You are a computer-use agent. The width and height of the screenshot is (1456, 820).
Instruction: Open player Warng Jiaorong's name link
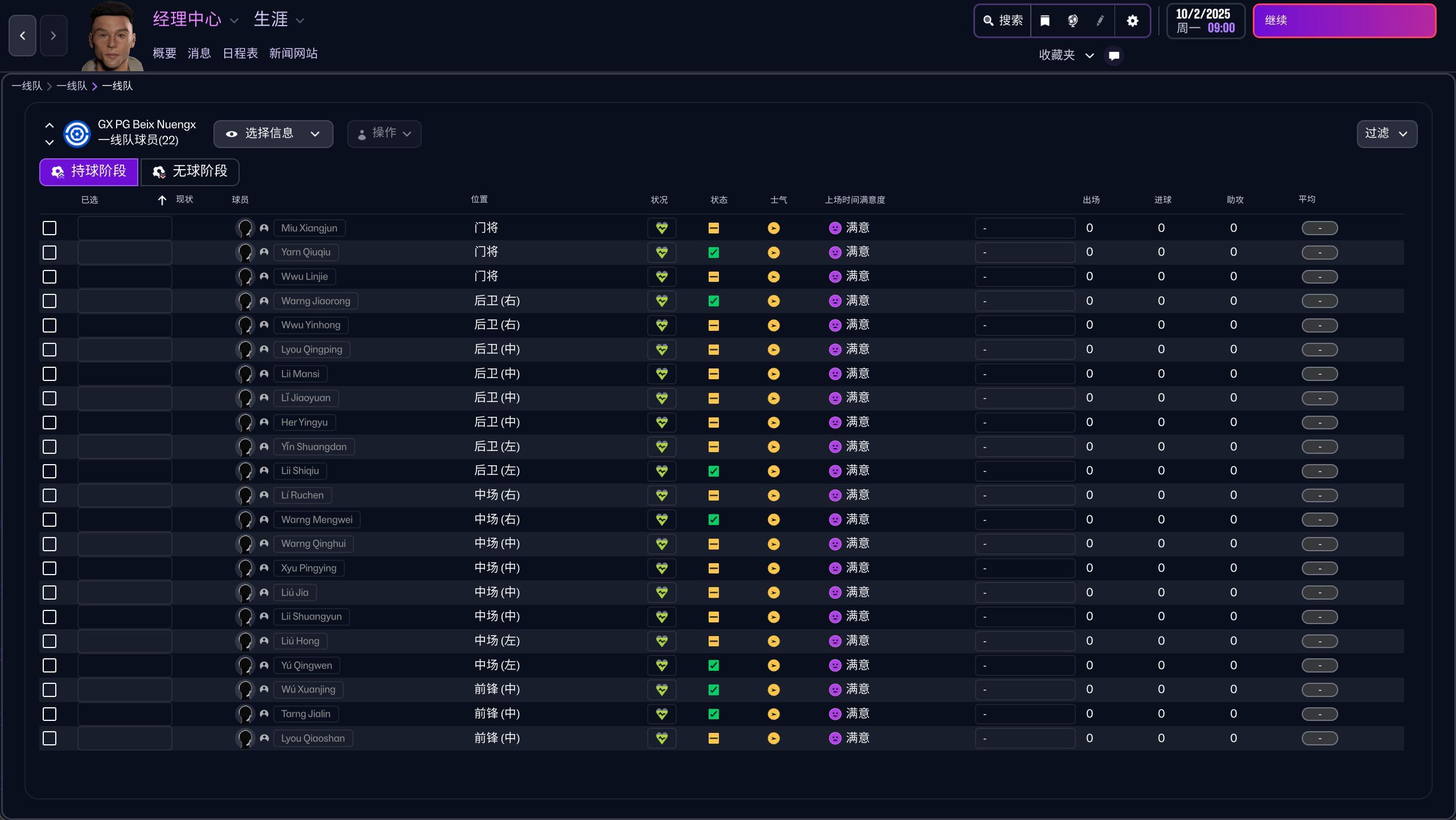click(315, 301)
